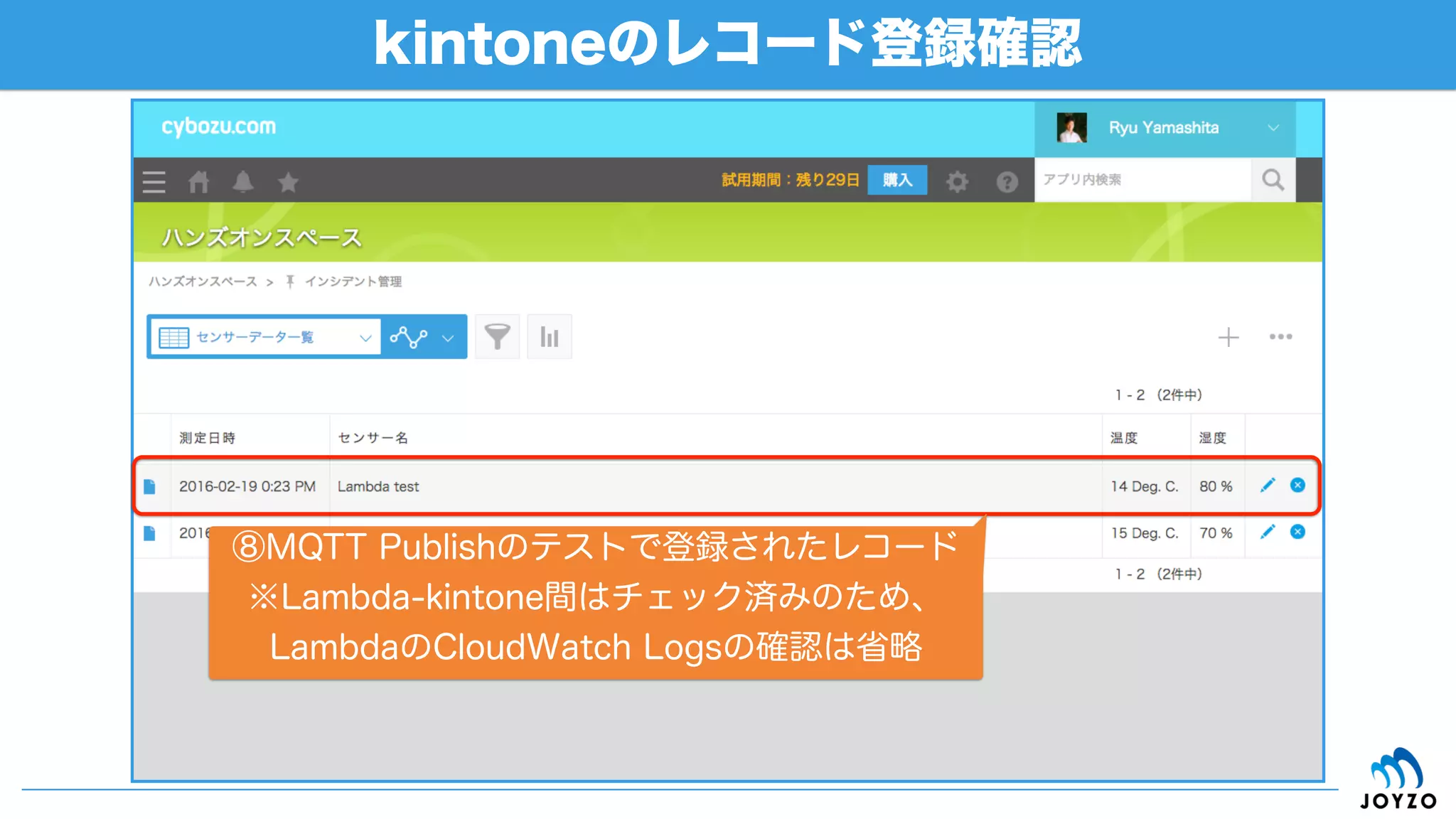The height and width of the screenshot is (819, 1456).
Task: Click the 購入 purchase button
Action: [897, 180]
